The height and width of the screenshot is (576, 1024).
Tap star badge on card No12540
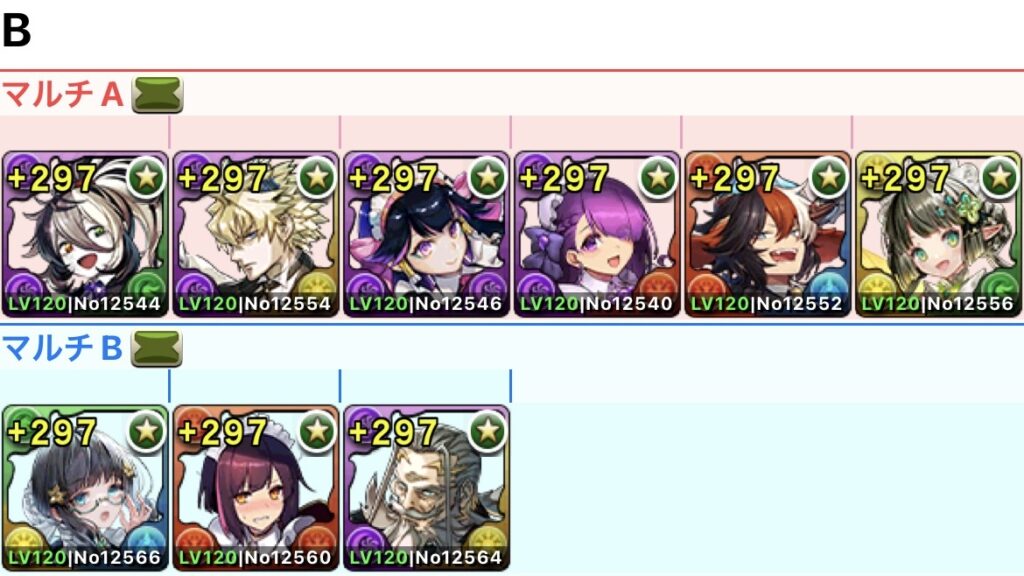pyautogui.click(x=658, y=177)
